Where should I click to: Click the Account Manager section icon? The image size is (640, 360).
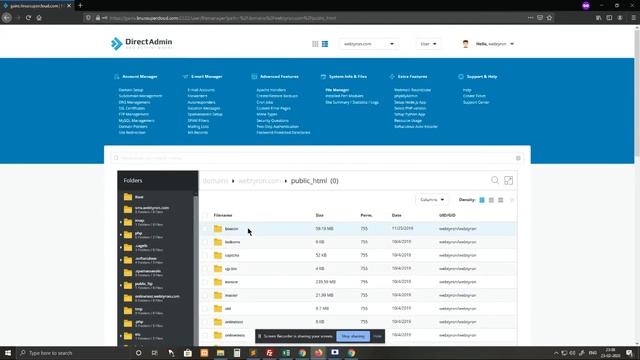pos(117,76)
